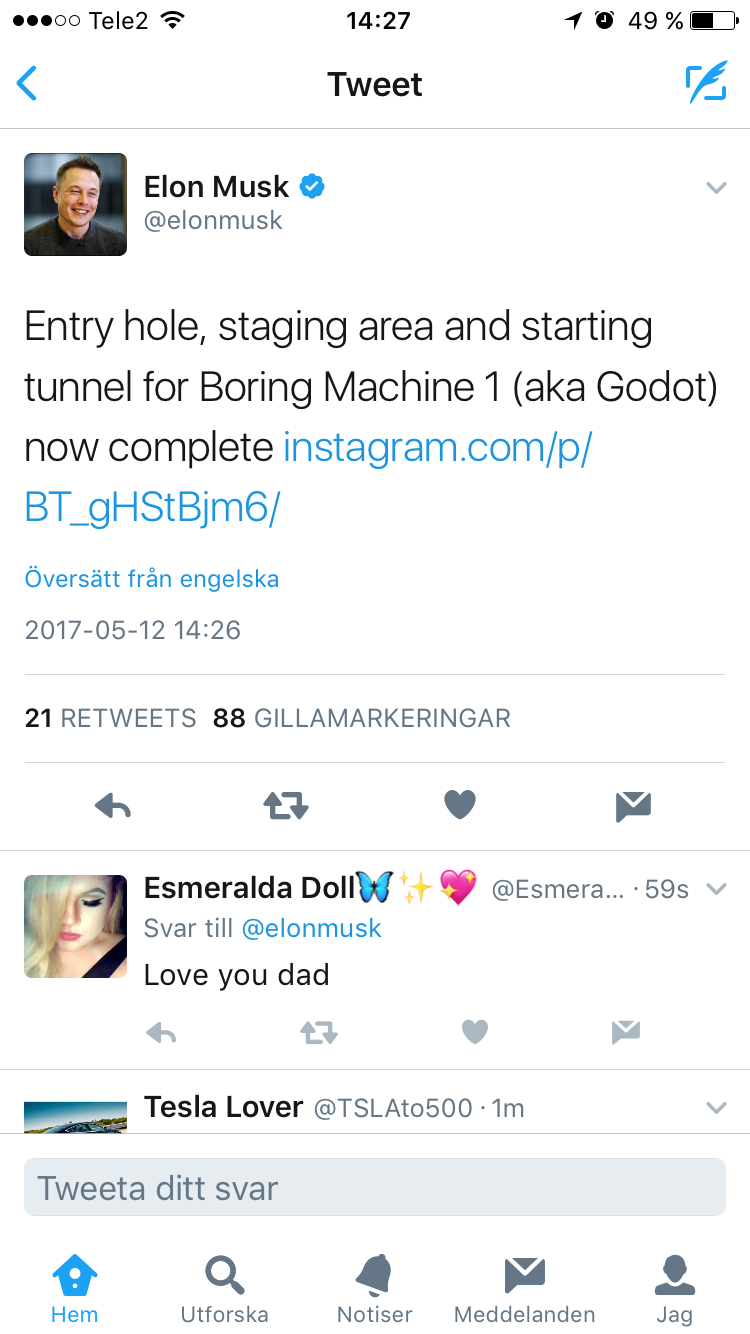This screenshot has height=1334, width=750.
Task: Open the instagram.com link in tweet
Action: 437,449
